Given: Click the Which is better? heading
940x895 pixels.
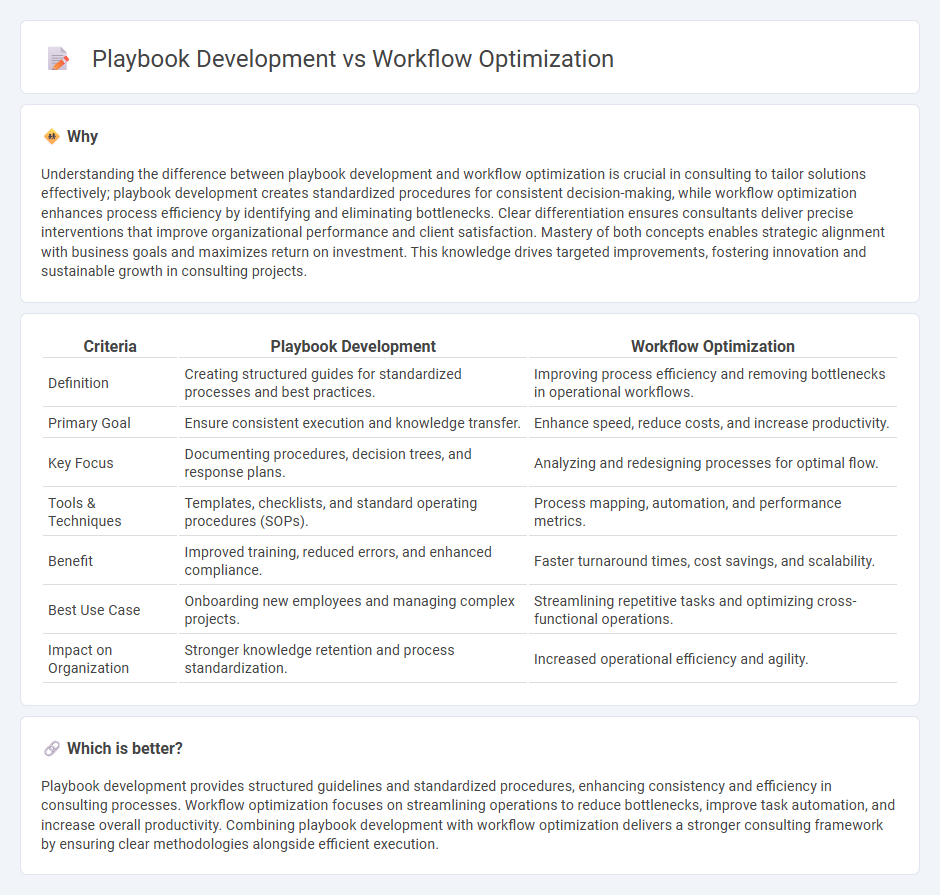Looking at the screenshot, I should click(125, 748).
